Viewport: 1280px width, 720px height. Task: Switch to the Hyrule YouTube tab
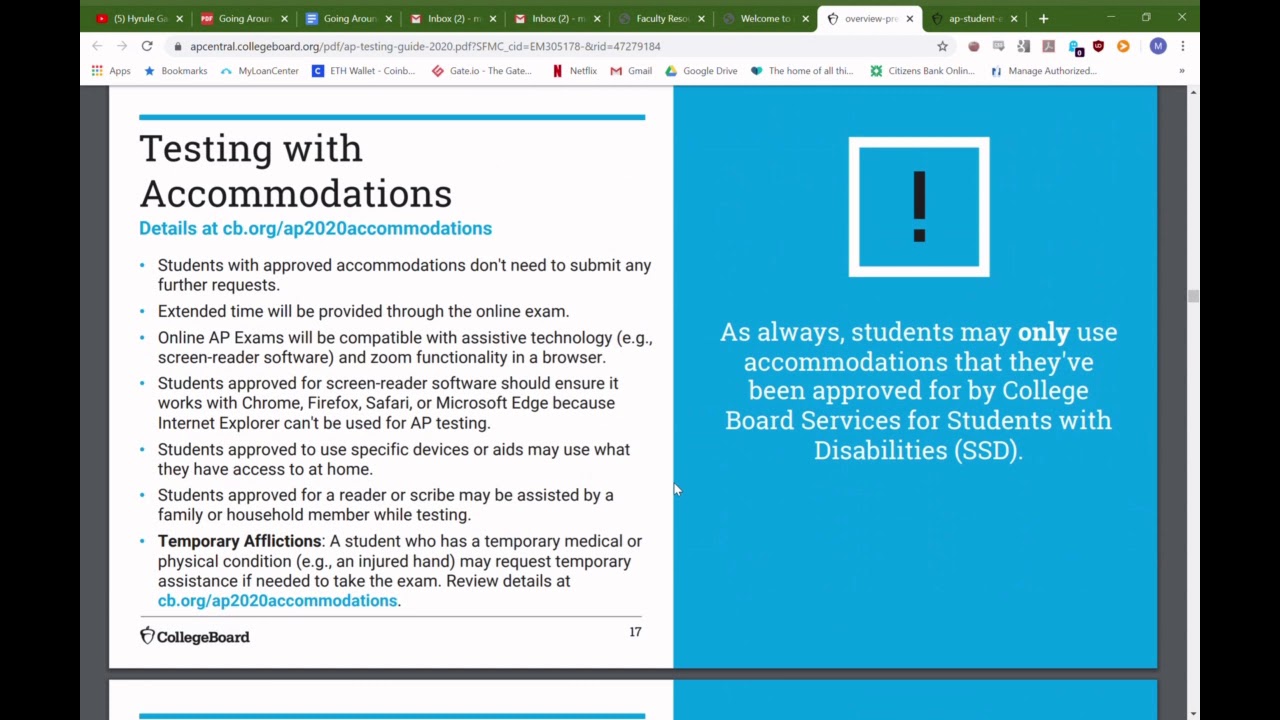point(137,18)
